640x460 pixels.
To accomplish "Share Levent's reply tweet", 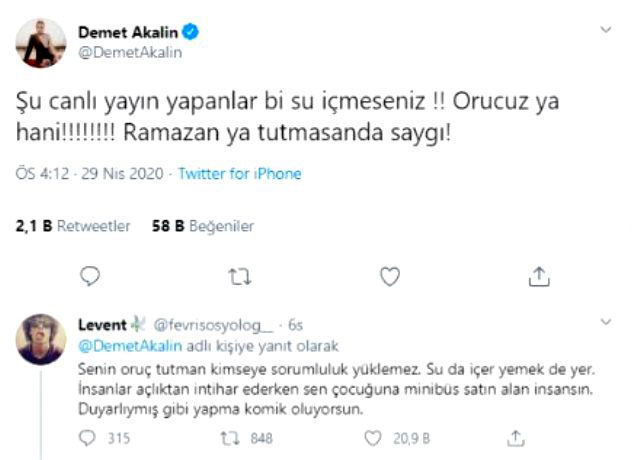I will pos(516,437).
